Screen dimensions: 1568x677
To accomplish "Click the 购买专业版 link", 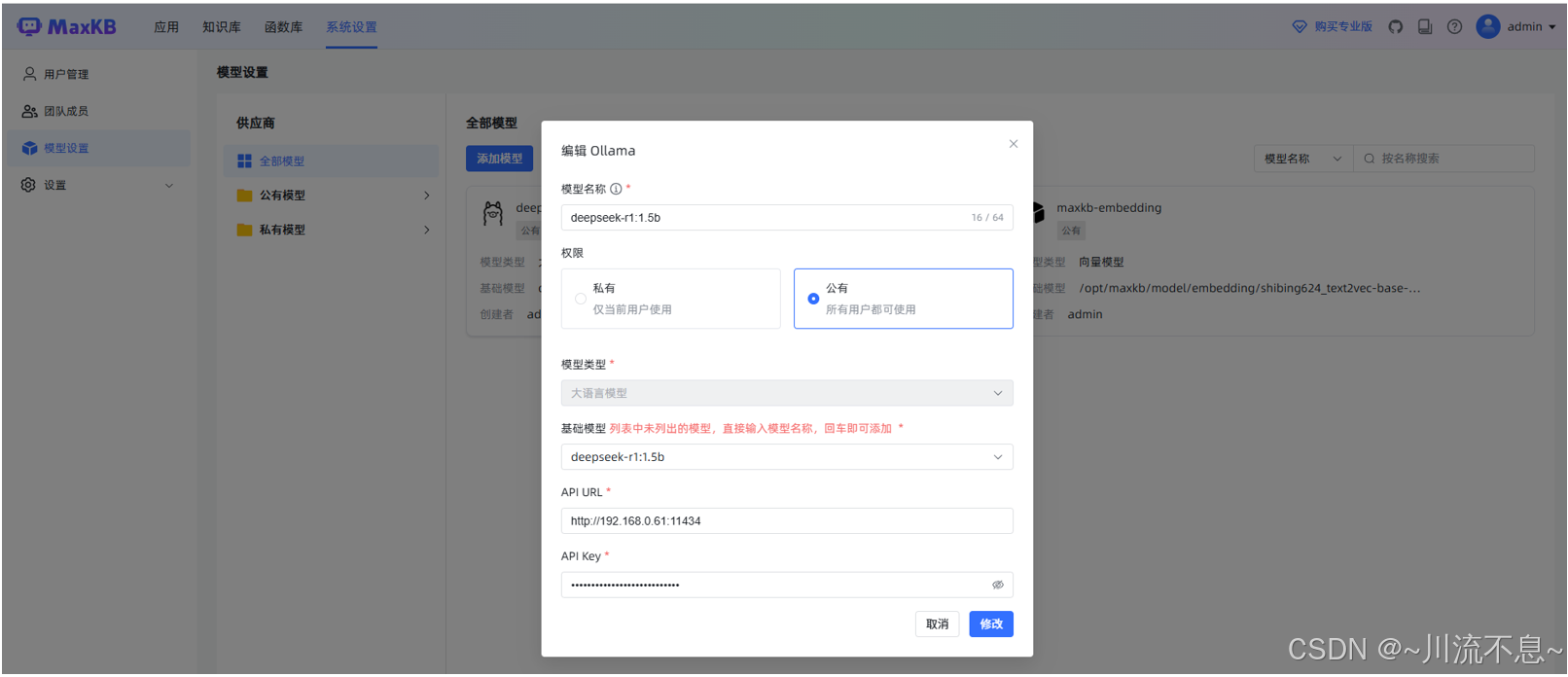I will click(1343, 27).
